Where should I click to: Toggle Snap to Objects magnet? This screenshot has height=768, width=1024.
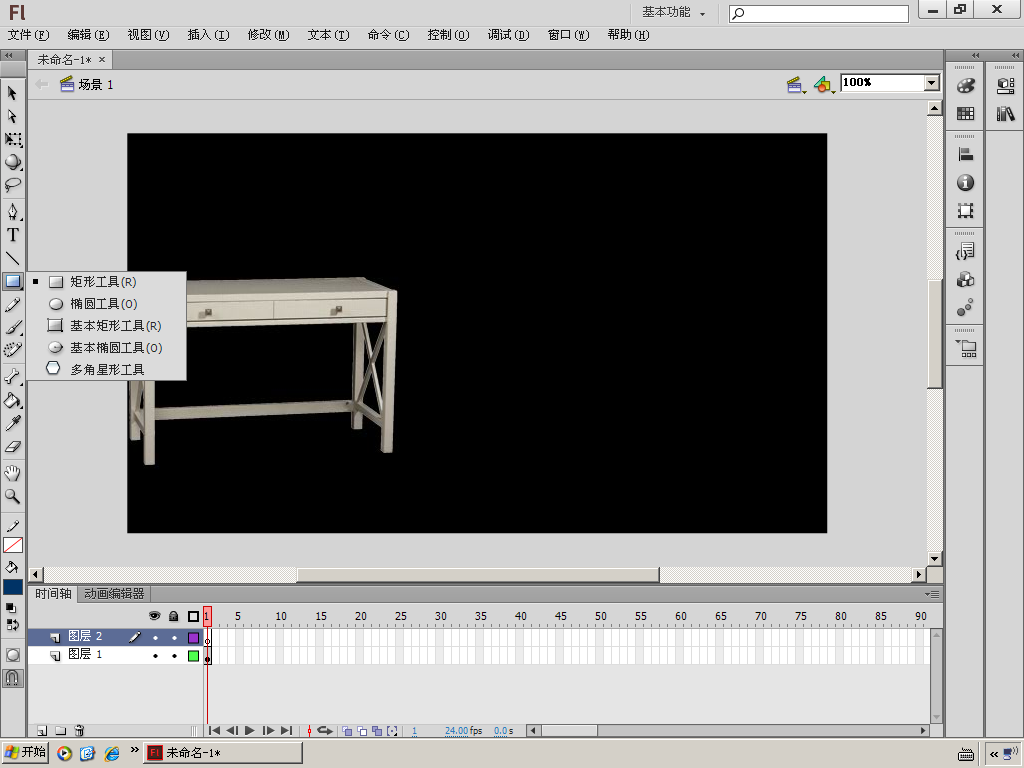tap(12, 679)
